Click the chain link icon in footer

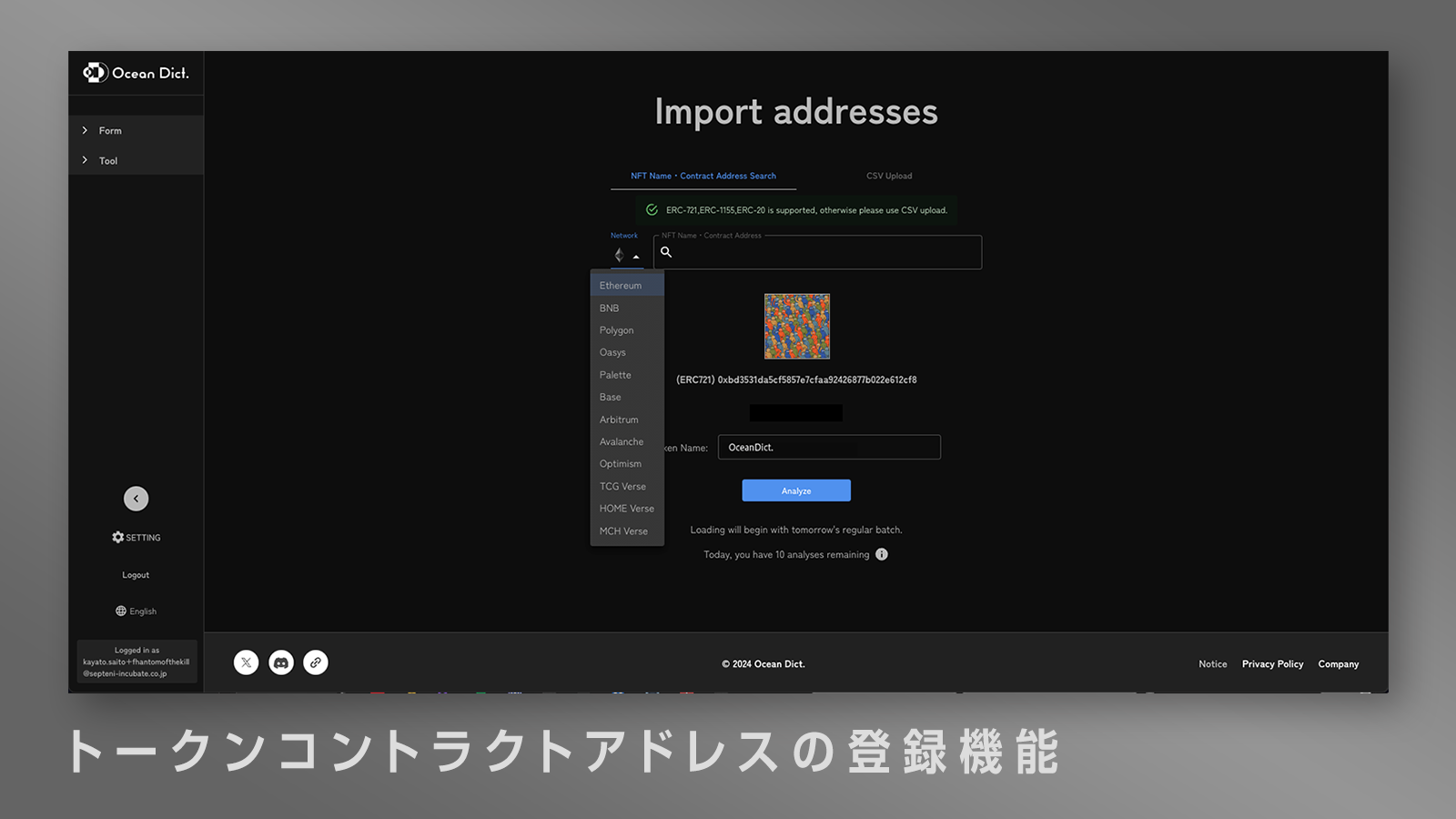tap(316, 662)
